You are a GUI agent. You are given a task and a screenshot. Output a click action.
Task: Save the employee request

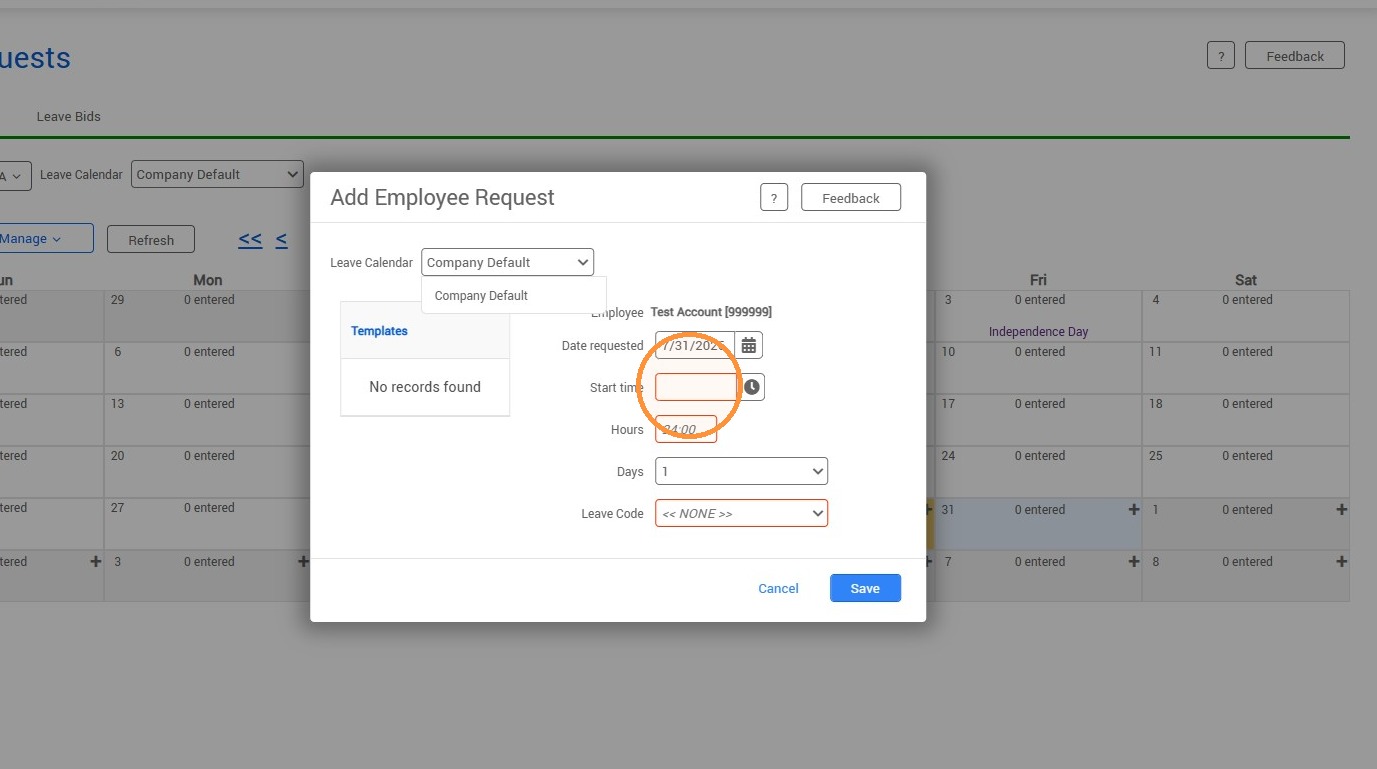coord(865,588)
